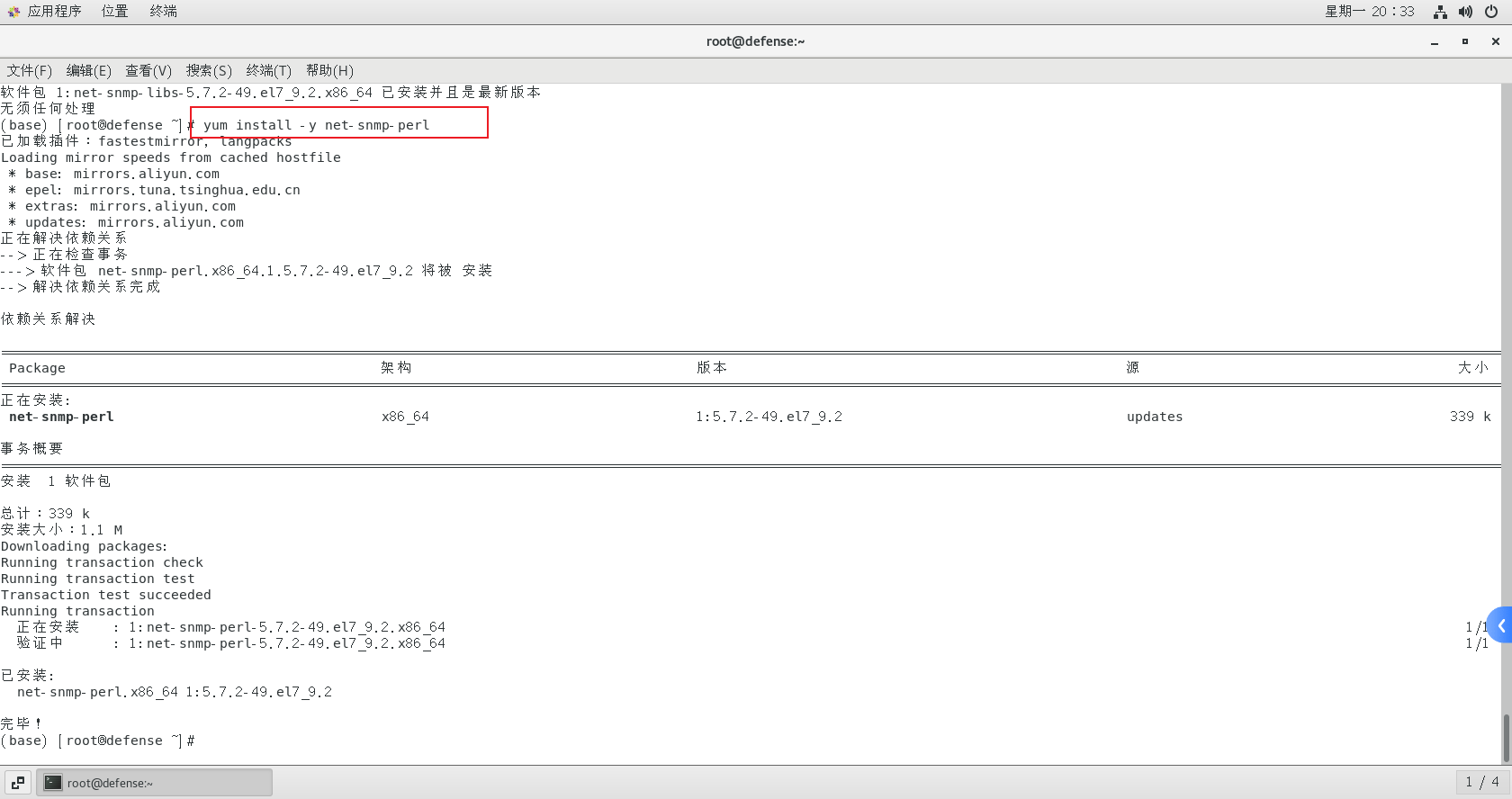Click the root@defense:~ window title
1512x799 pixels.
pyautogui.click(x=755, y=41)
